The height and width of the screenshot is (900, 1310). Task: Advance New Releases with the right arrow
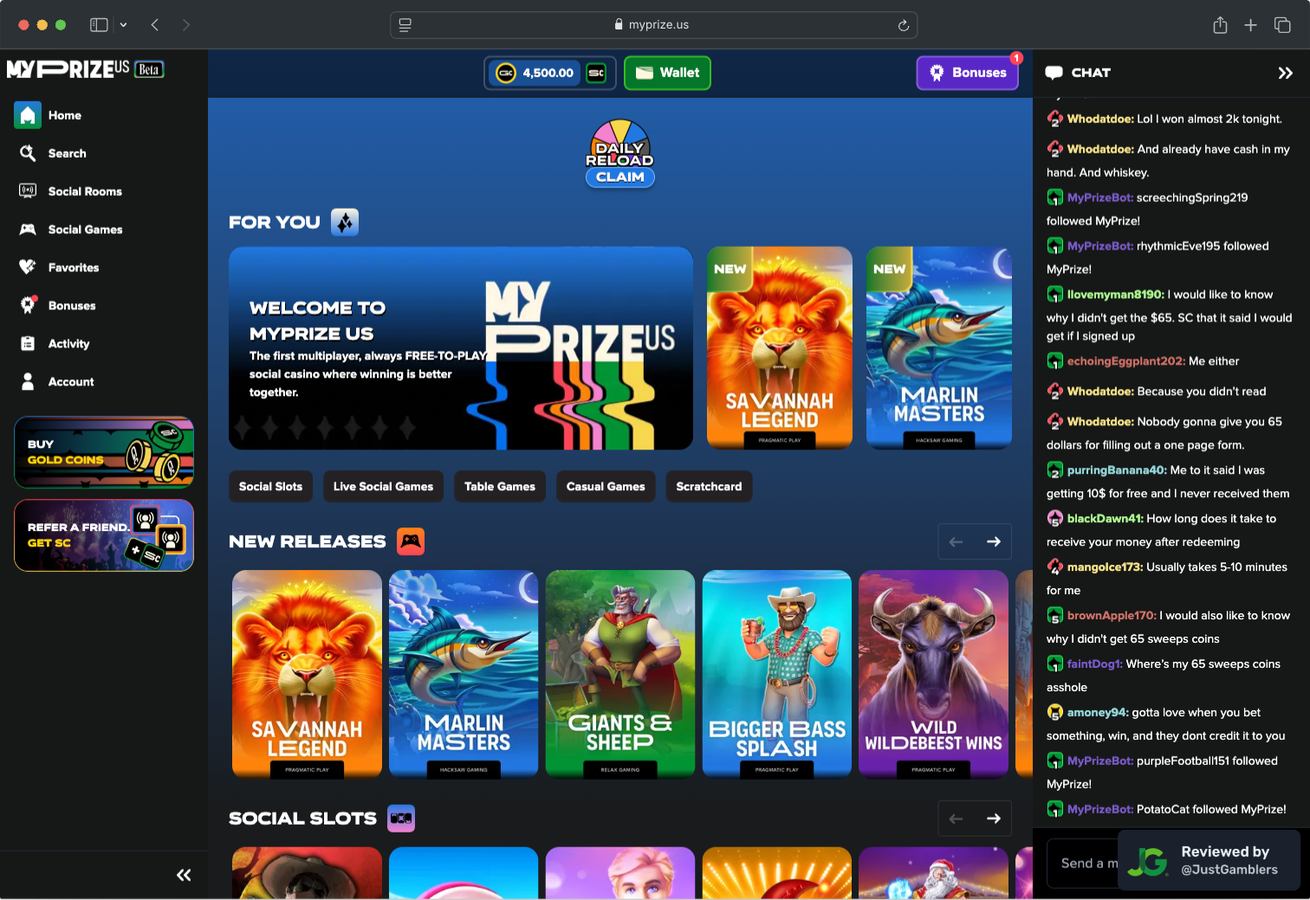[993, 541]
